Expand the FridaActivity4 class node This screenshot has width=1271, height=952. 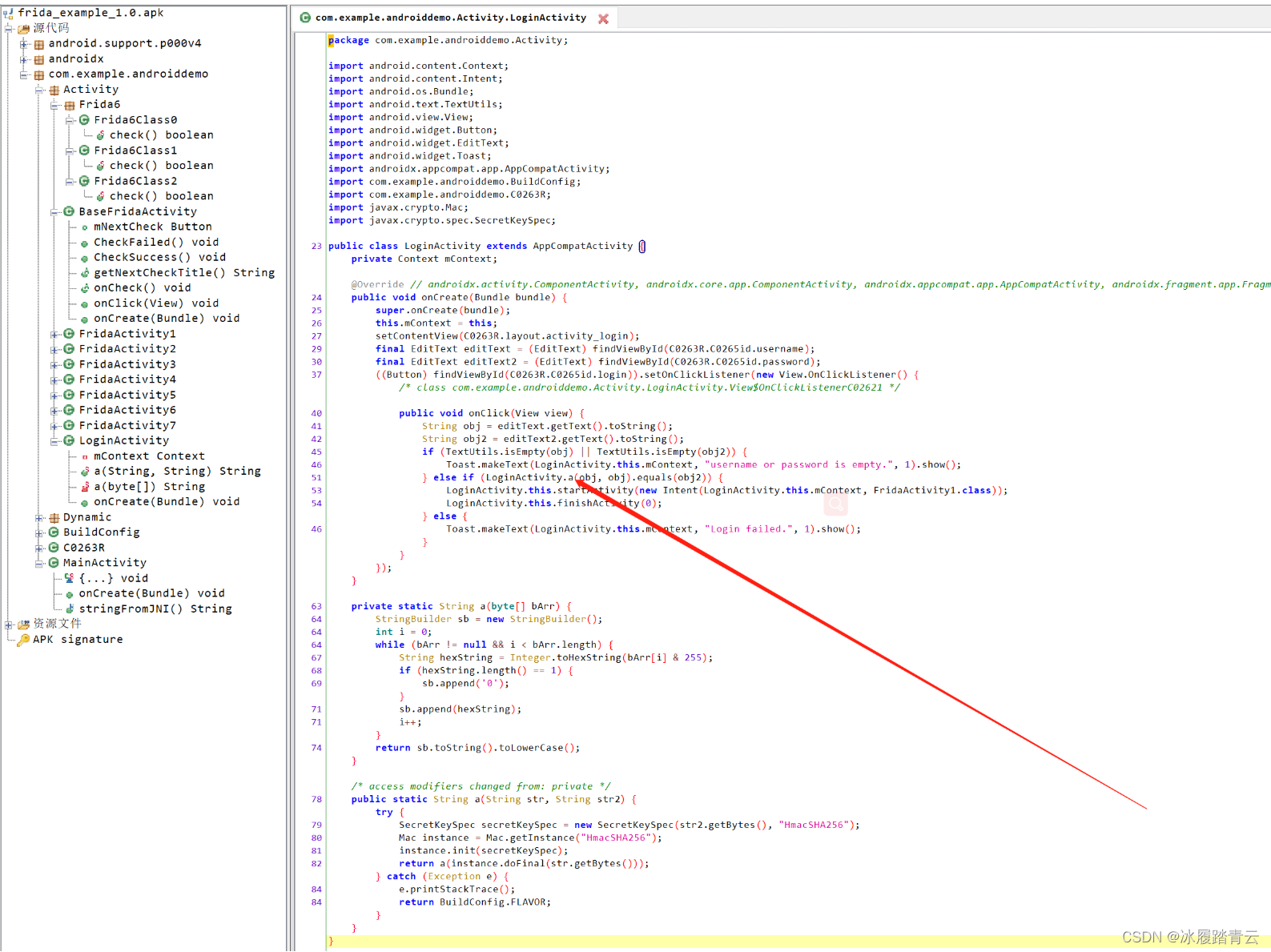click(54, 380)
